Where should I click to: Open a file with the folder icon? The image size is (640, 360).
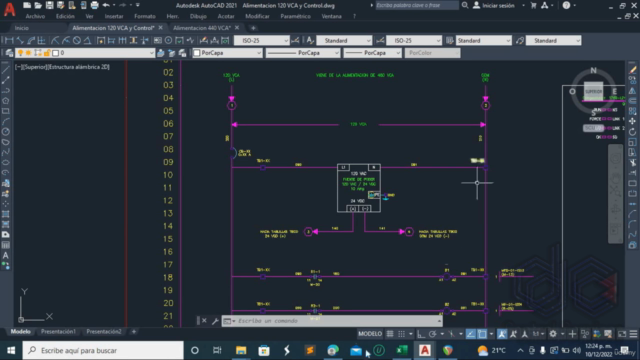(38, 5)
